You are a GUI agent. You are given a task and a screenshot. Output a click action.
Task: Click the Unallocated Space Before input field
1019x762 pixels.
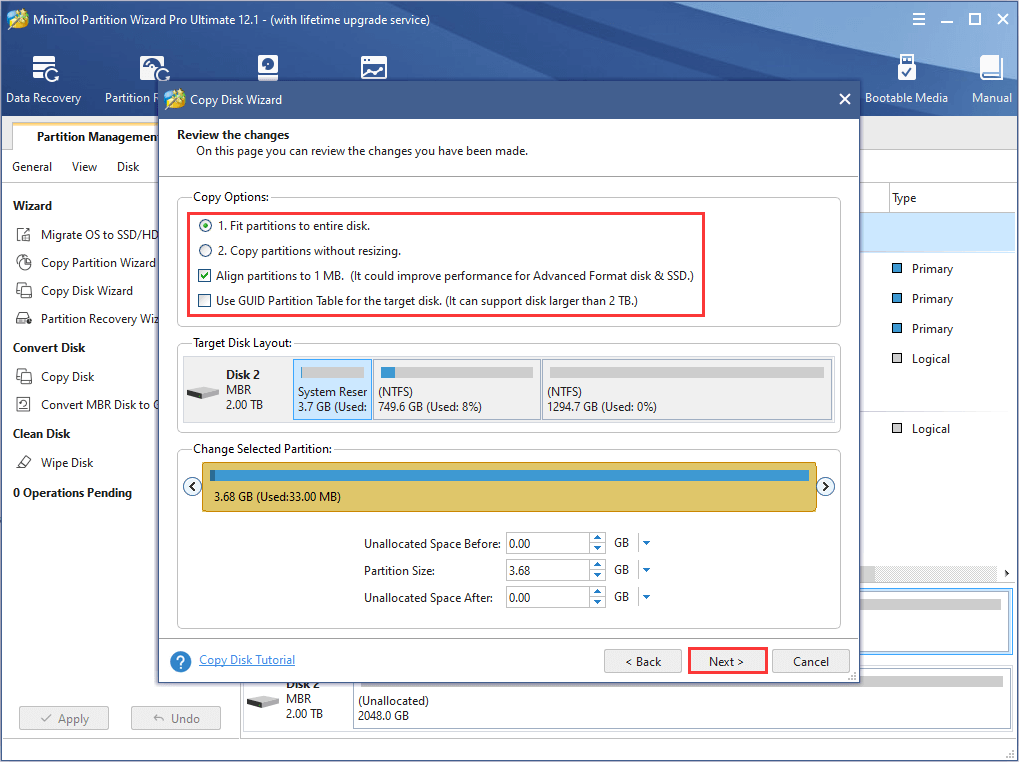pyautogui.click(x=547, y=543)
